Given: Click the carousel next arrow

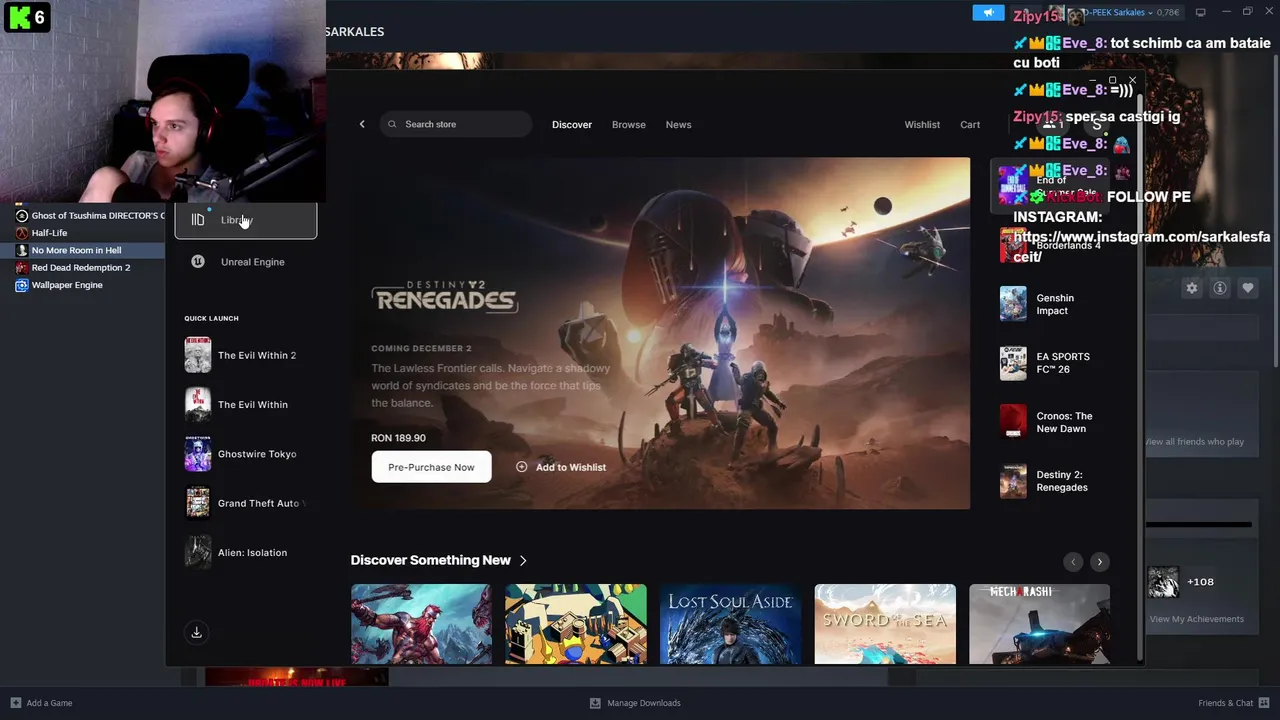Looking at the screenshot, I should pos(1099,562).
